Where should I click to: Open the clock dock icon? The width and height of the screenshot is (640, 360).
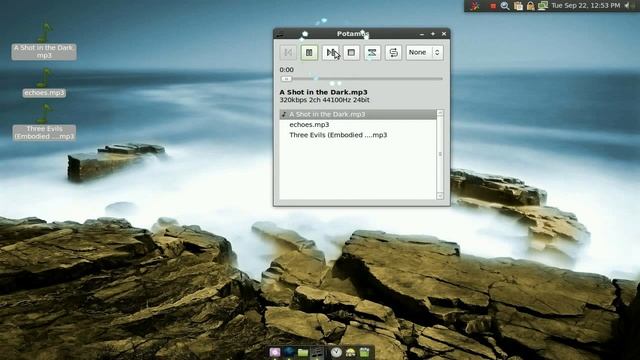click(336, 352)
